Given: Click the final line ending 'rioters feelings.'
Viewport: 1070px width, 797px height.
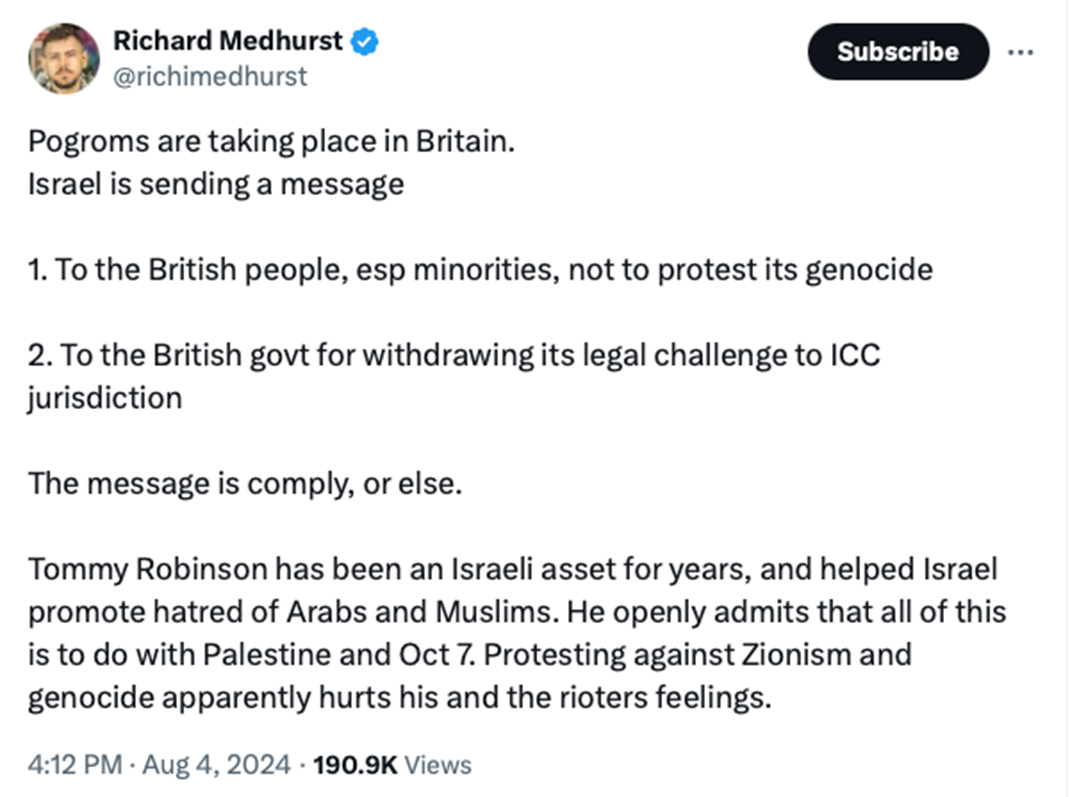Looking at the screenshot, I should click(400, 697).
